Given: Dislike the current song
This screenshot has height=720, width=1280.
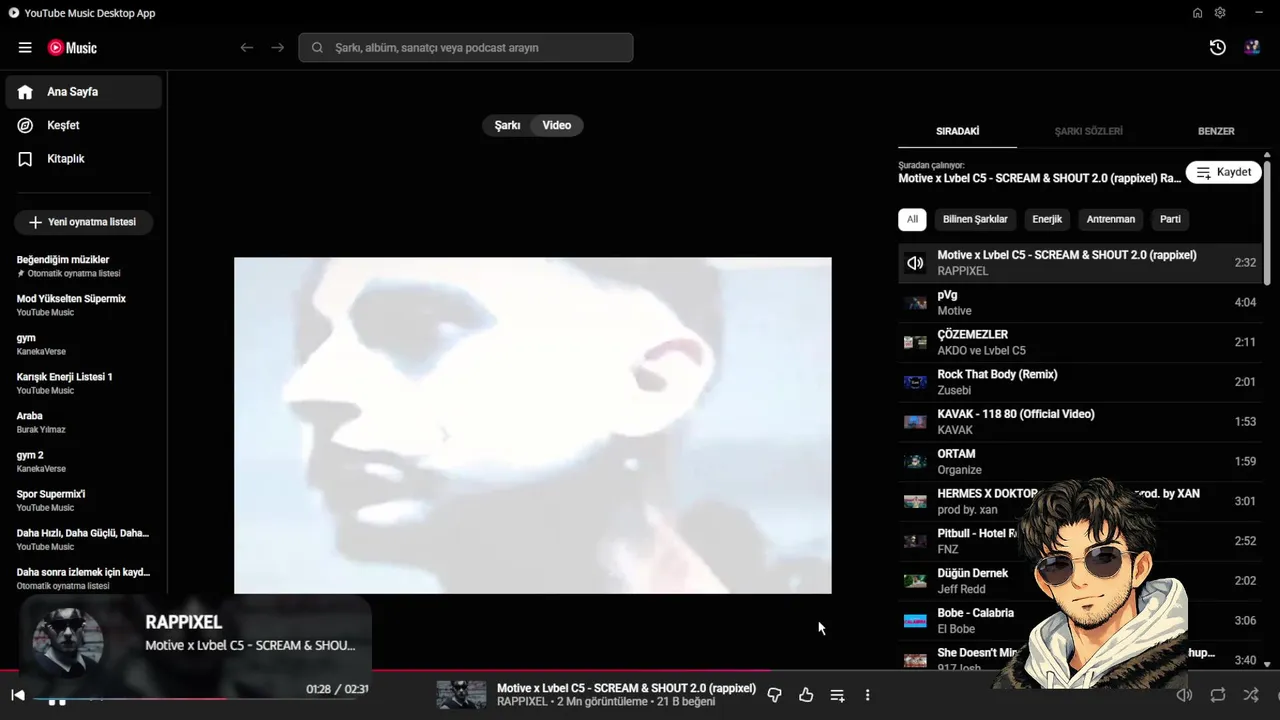Looking at the screenshot, I should [774, 695].
